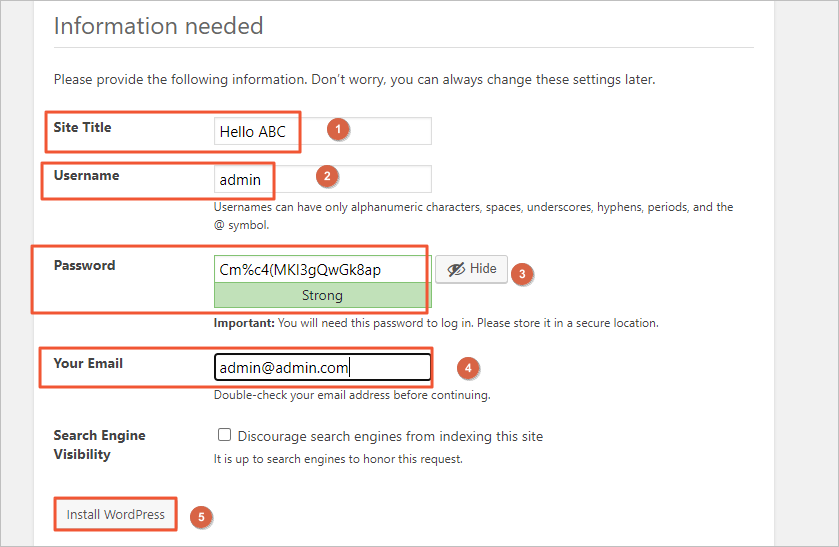The width and height of the screenshot is (839, 547).
Task: Click the Your Email label
Action: pos(88,363)
